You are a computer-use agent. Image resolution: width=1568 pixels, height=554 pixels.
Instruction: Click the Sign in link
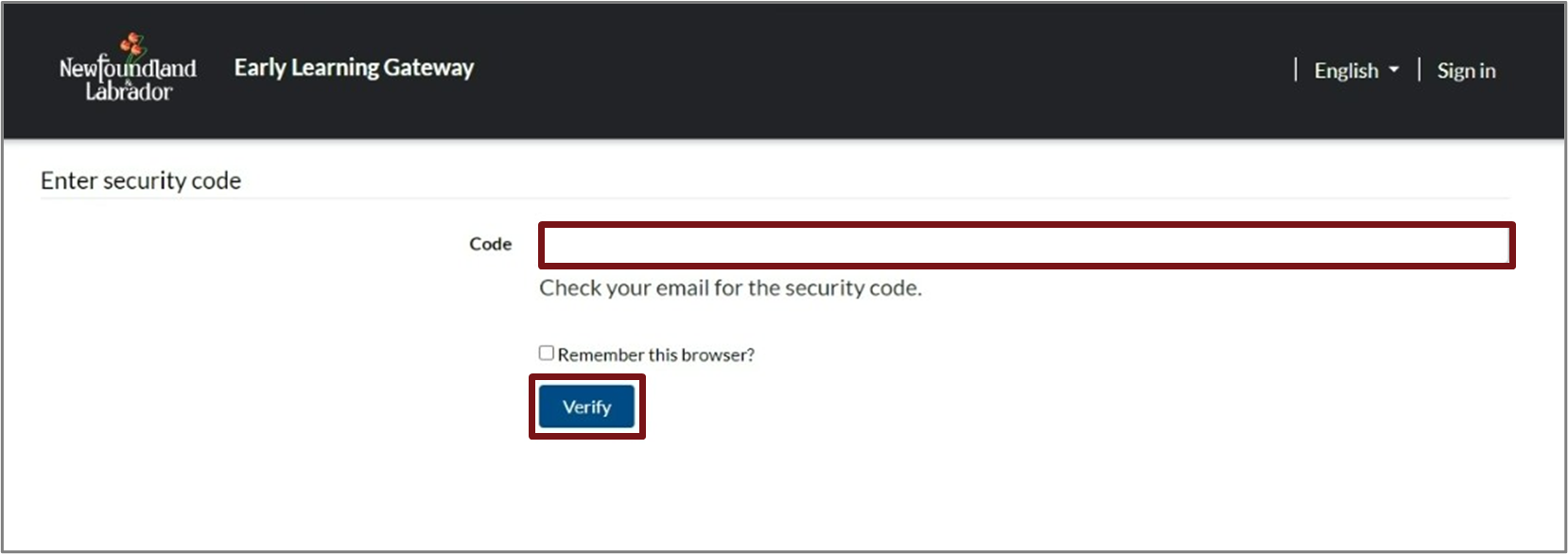[1466, 71]
